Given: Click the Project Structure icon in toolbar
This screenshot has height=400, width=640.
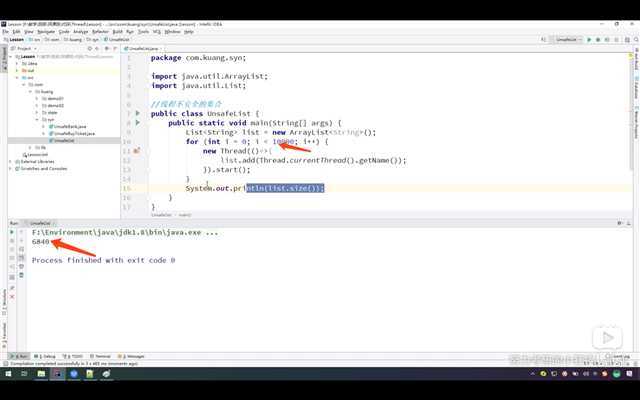Looking at the screenshot, I should pyautogui.click(x=627, y=40).
